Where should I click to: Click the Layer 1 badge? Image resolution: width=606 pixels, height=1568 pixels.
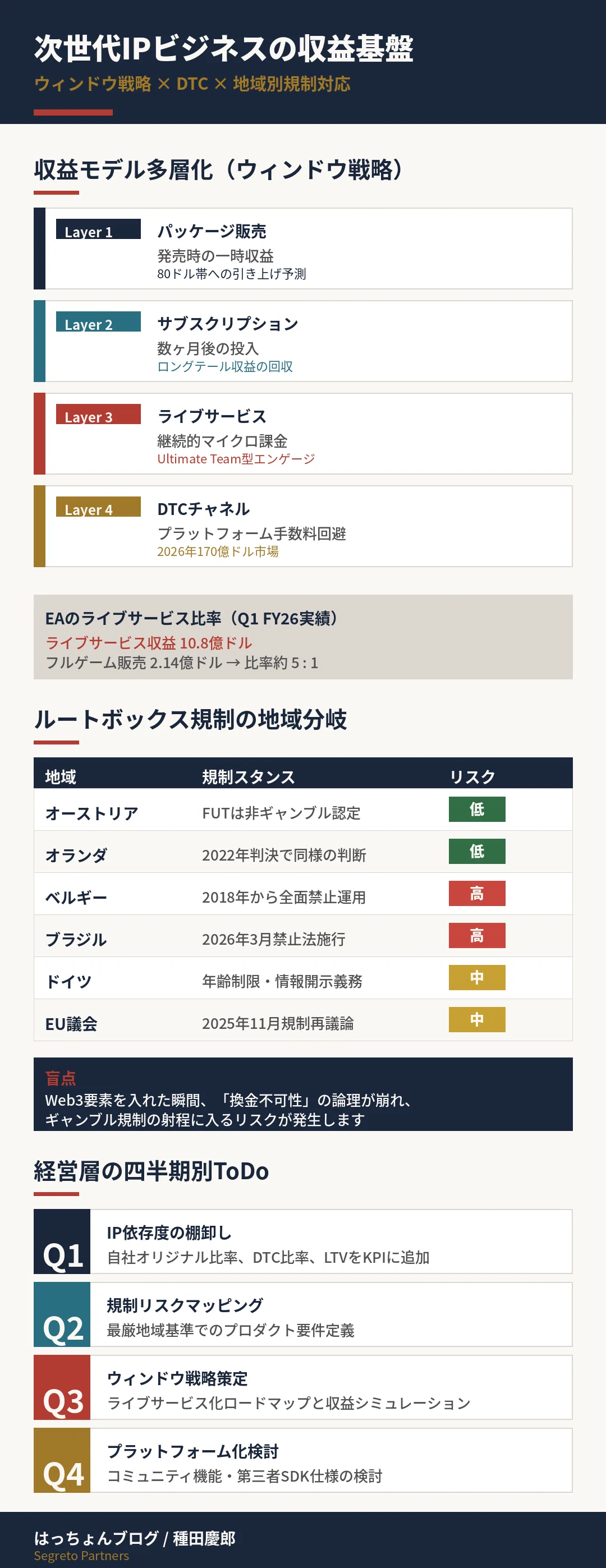click(98, 229)
